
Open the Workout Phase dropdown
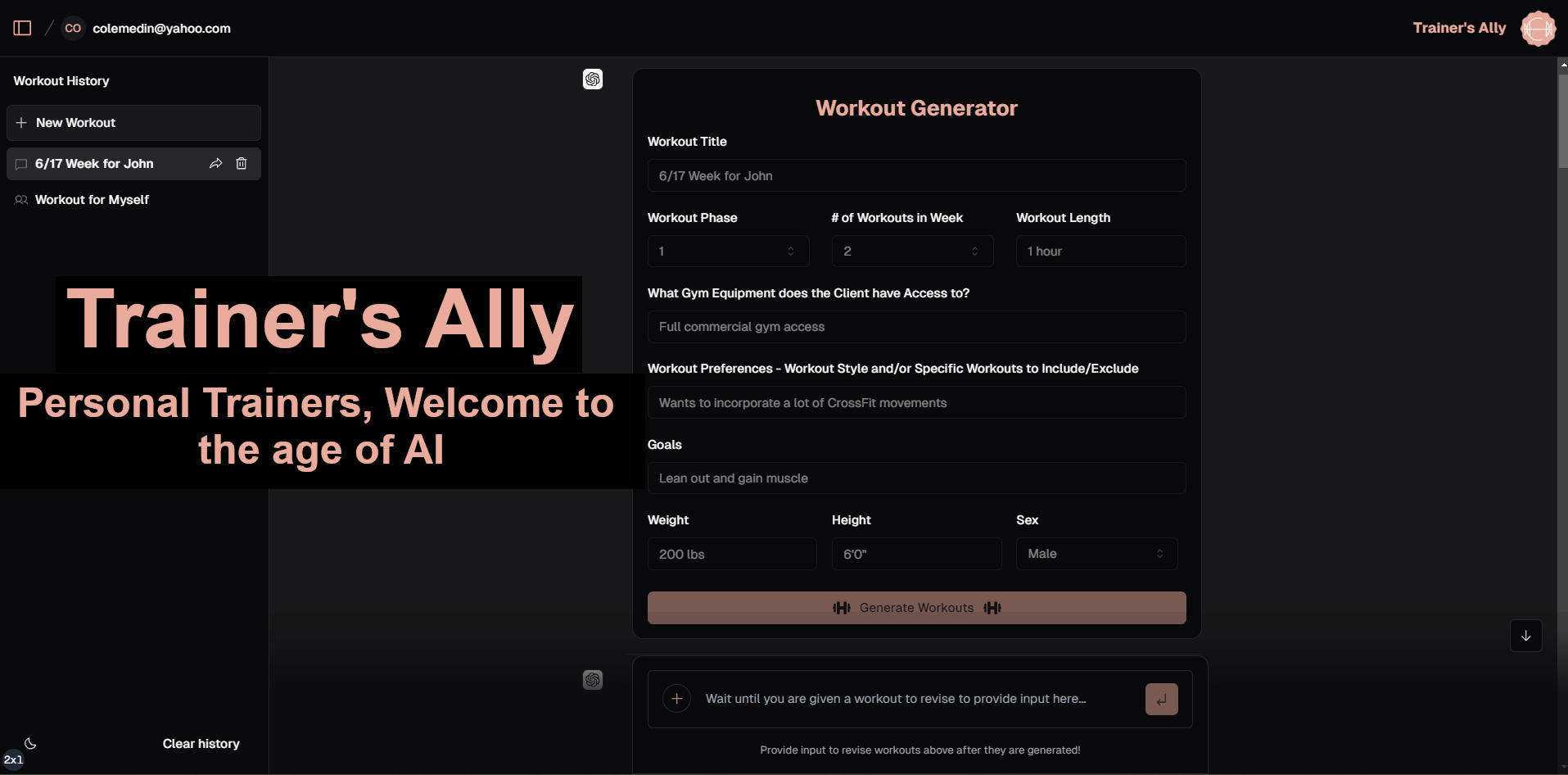pos(728,252)
